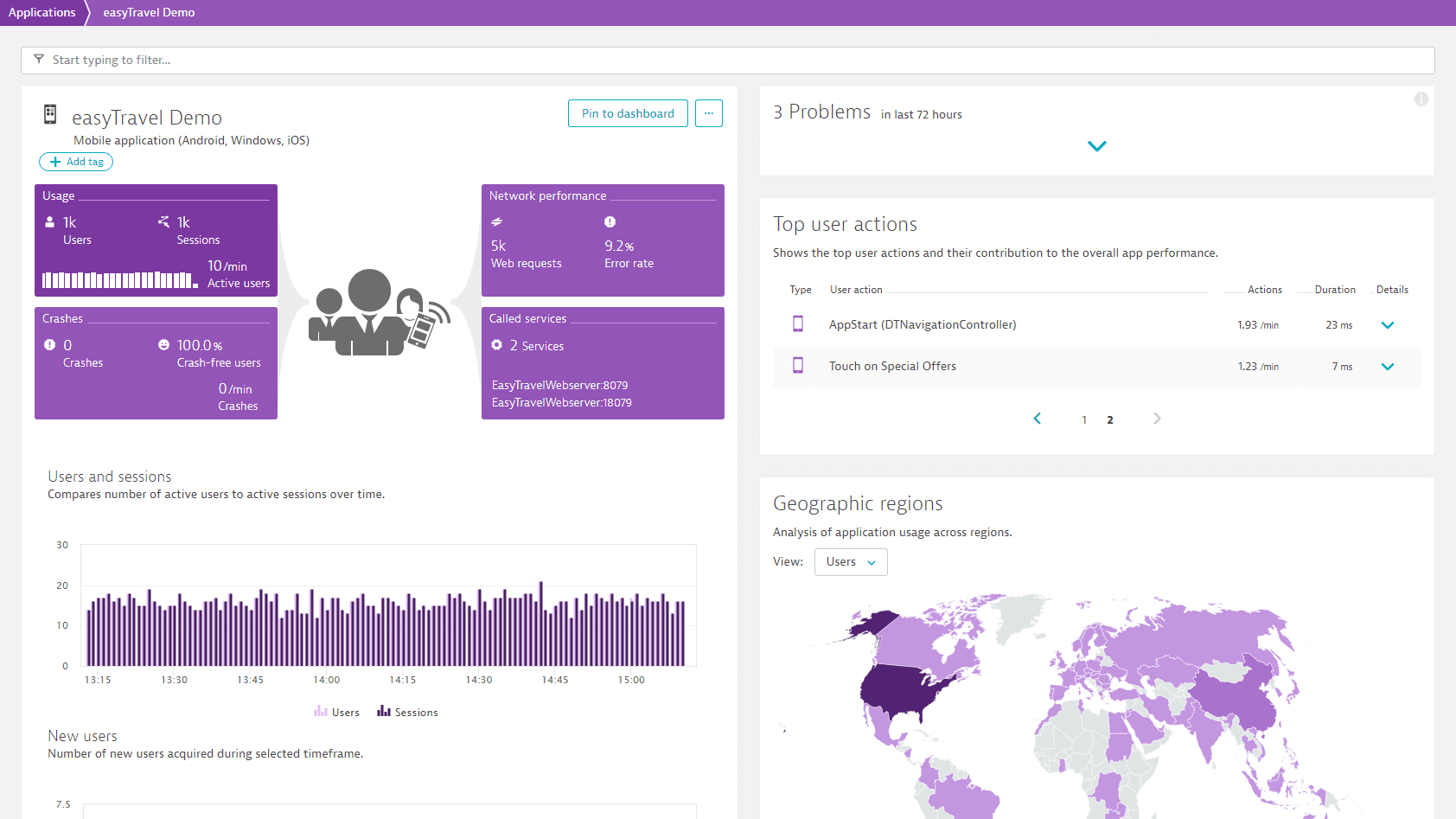The height and width of the screenshot is (819, 1456).
Task: Click the info icon in Problems panel
Action: [x=1421, y=99]
